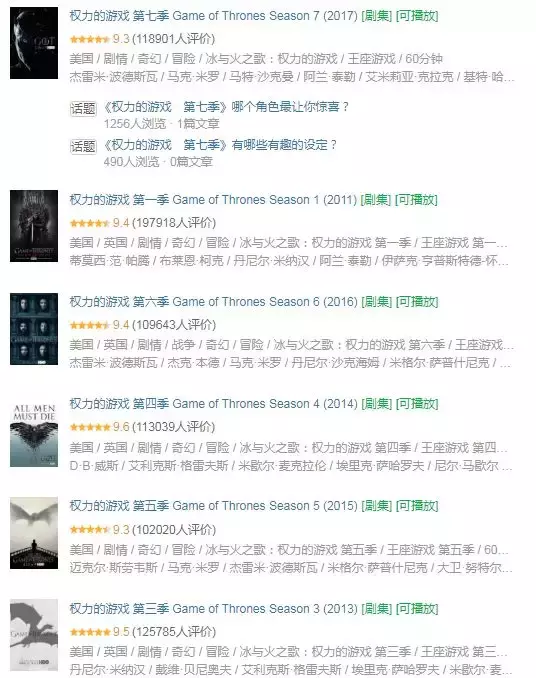Click the star rating of Season 4

tap(90, 427)
